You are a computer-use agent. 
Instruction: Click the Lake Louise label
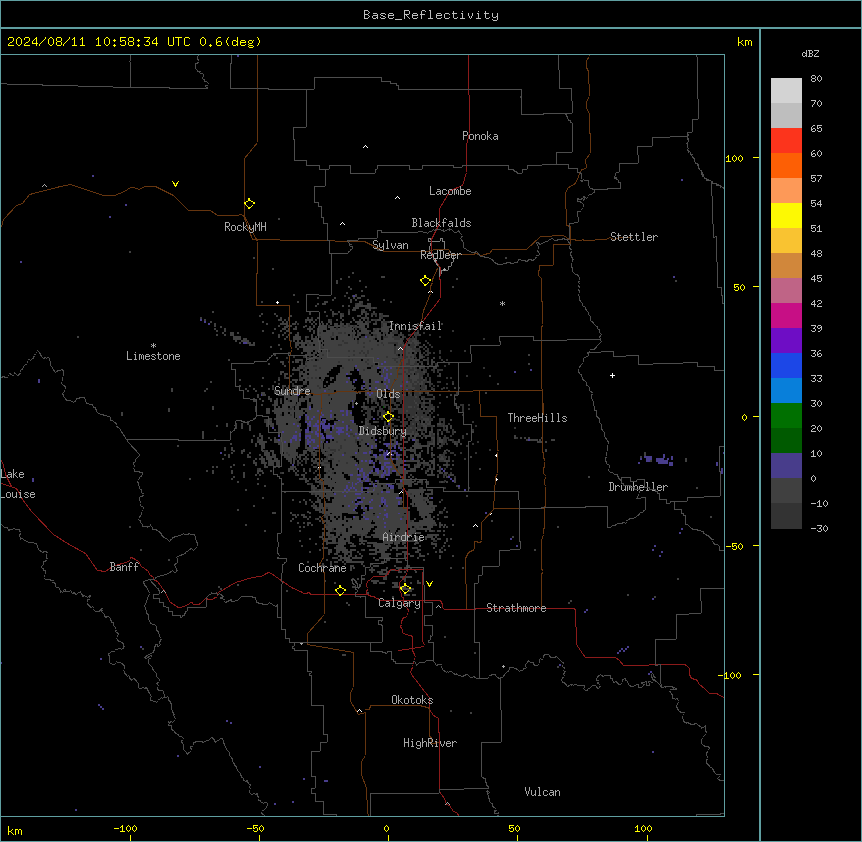click(x=18, y=484)
